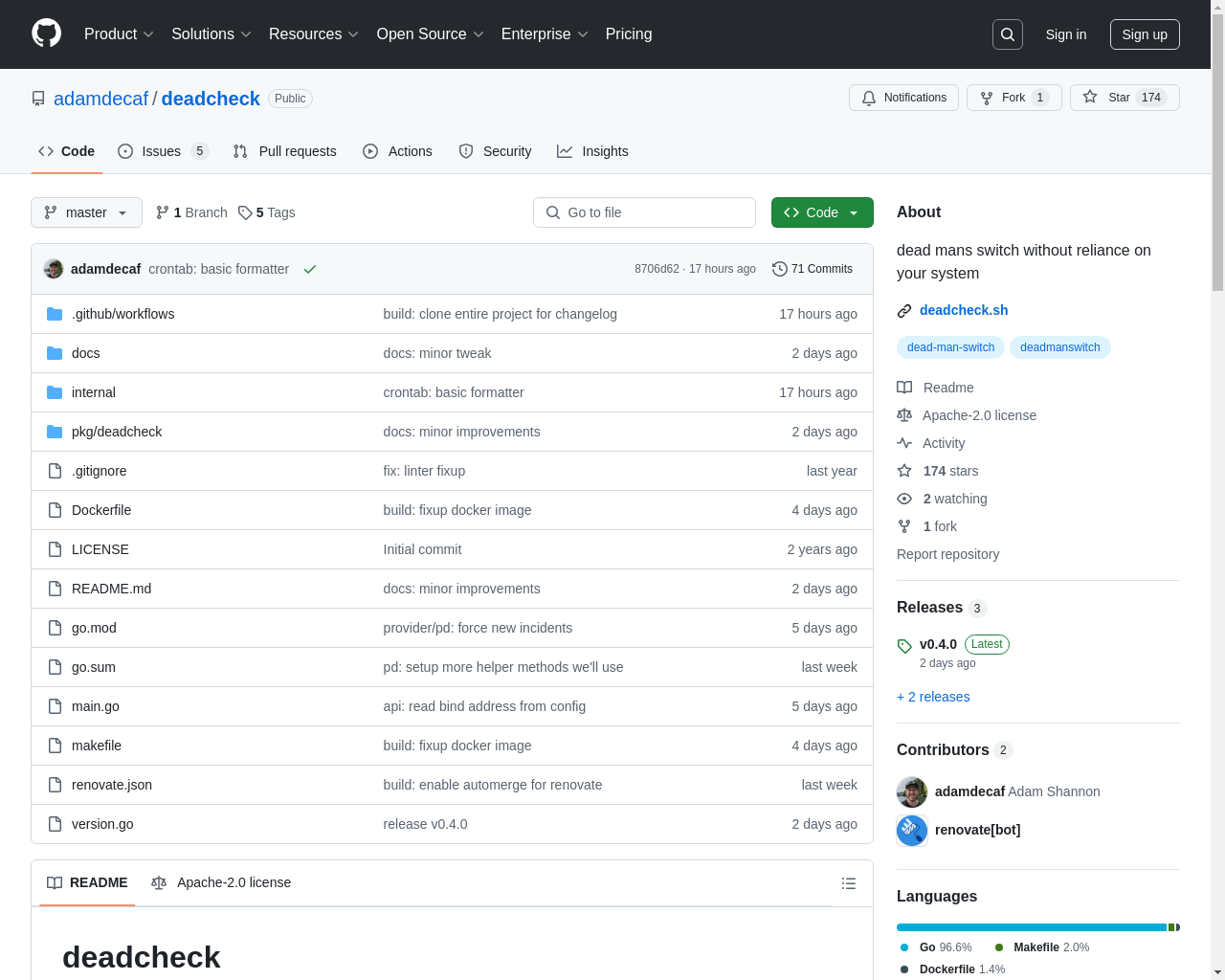
Task: Switch to the Issues tab
Action: point(163,151)
